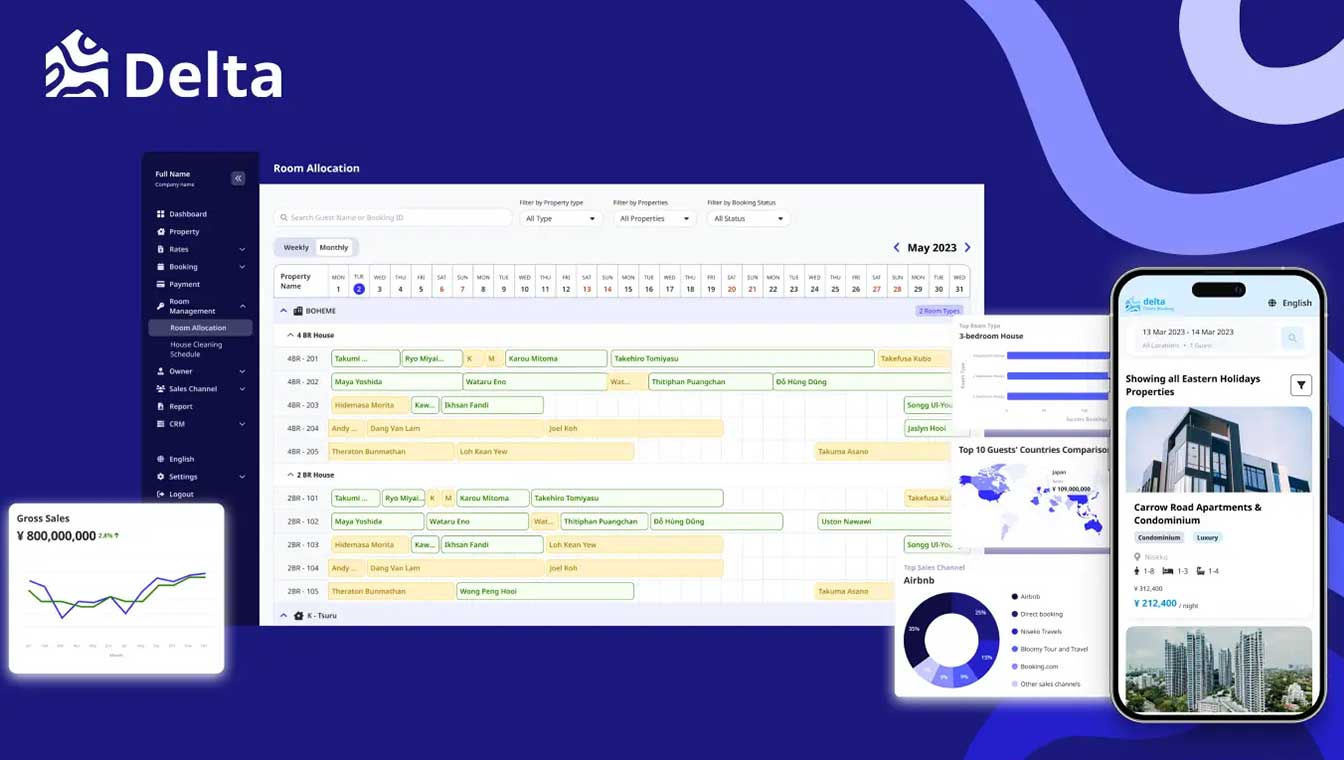This screenshot has height=760, width=1344.
Task: Click the 2 Room Types badge
Action: (x=940, y=311)
